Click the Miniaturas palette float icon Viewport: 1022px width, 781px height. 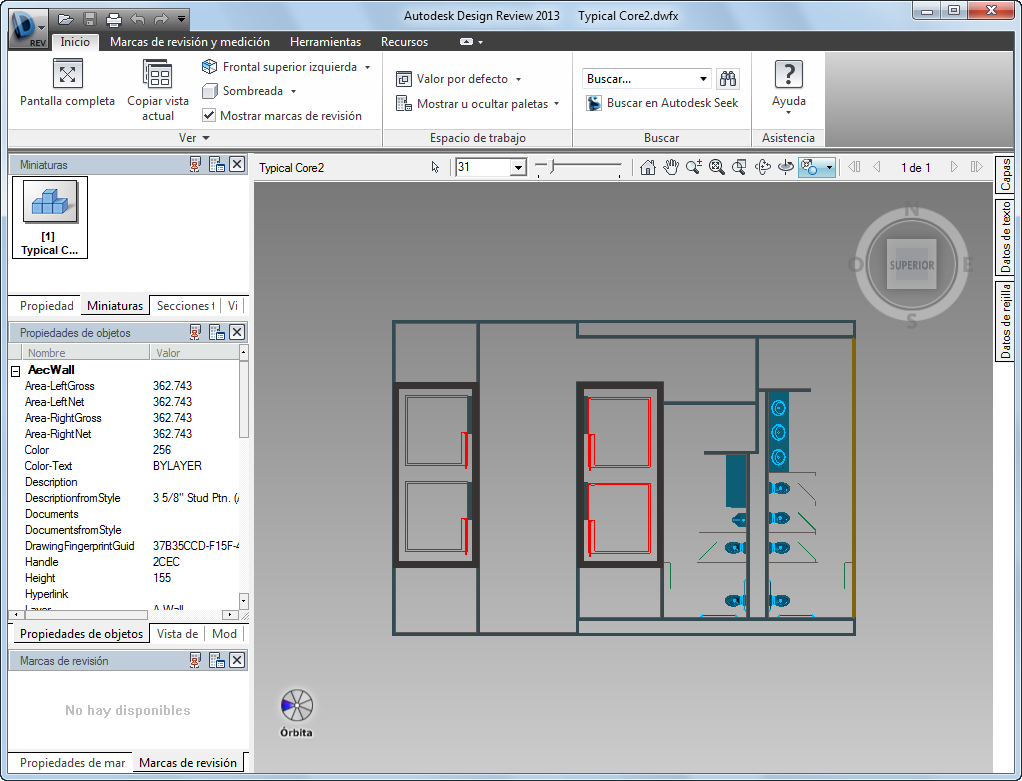[x=216, y=165]
